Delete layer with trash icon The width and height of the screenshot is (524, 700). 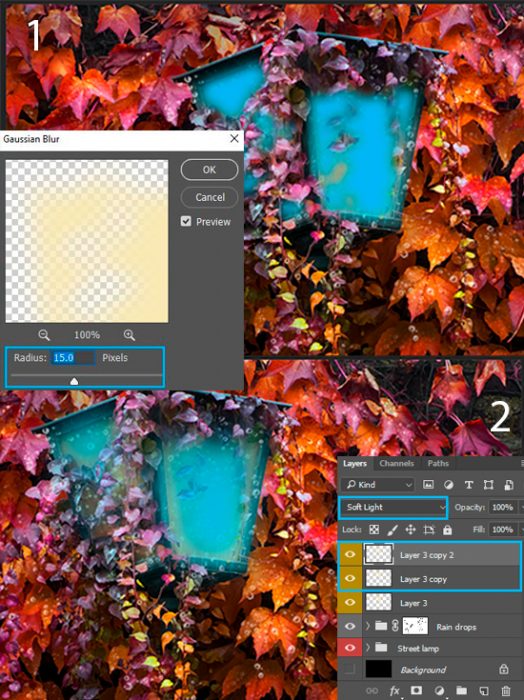[x=505, y=691]
